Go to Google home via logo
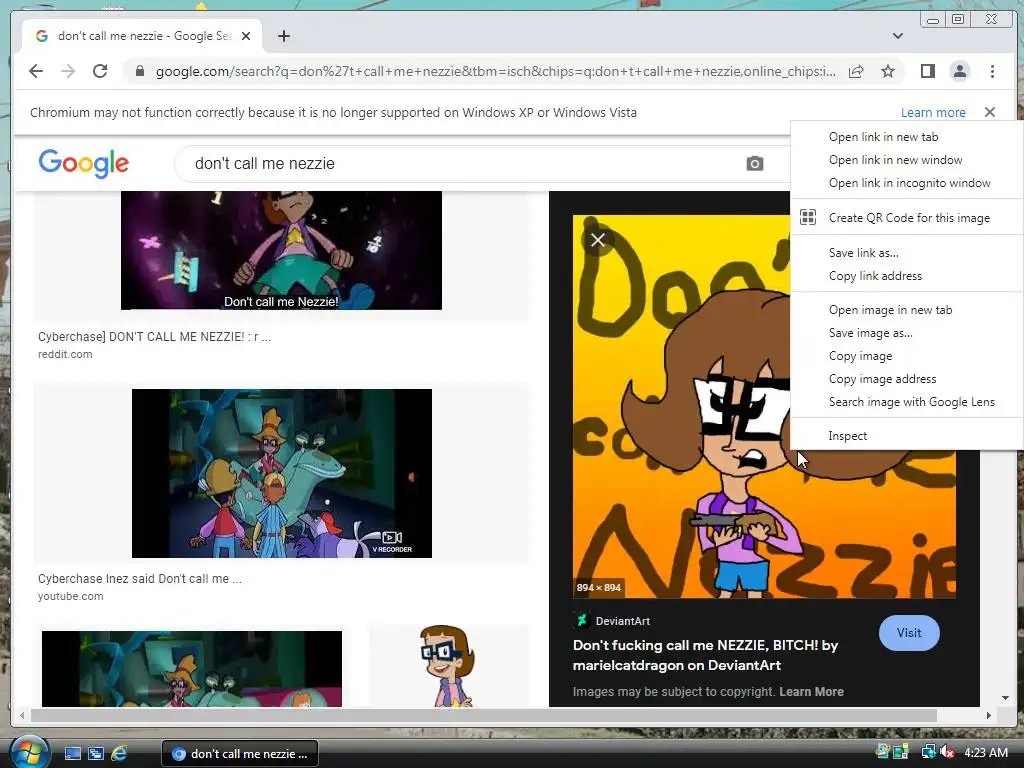Screen dimensions: 1024x768 [x=84, y=163]
